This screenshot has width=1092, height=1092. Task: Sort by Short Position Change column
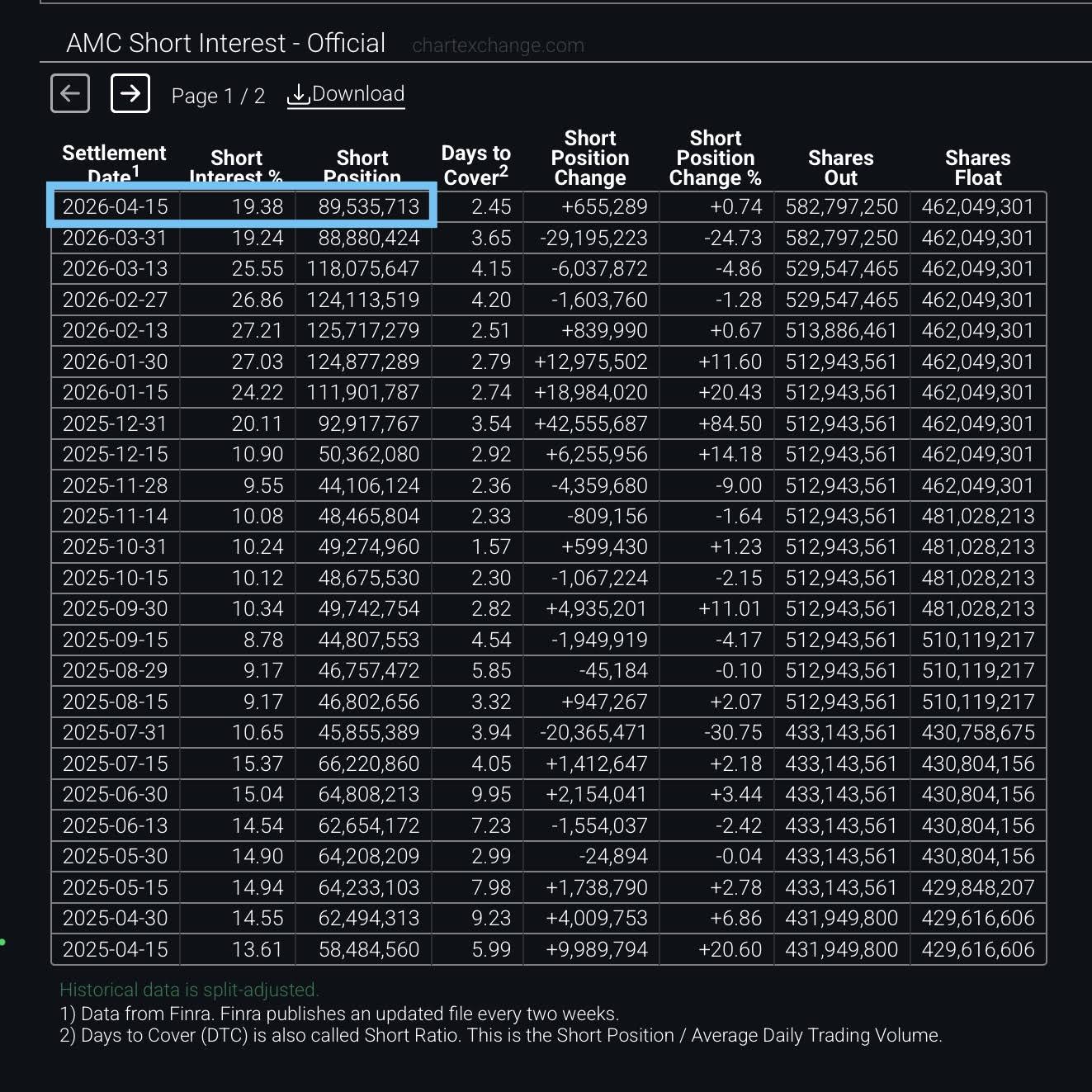coord(590,158)
